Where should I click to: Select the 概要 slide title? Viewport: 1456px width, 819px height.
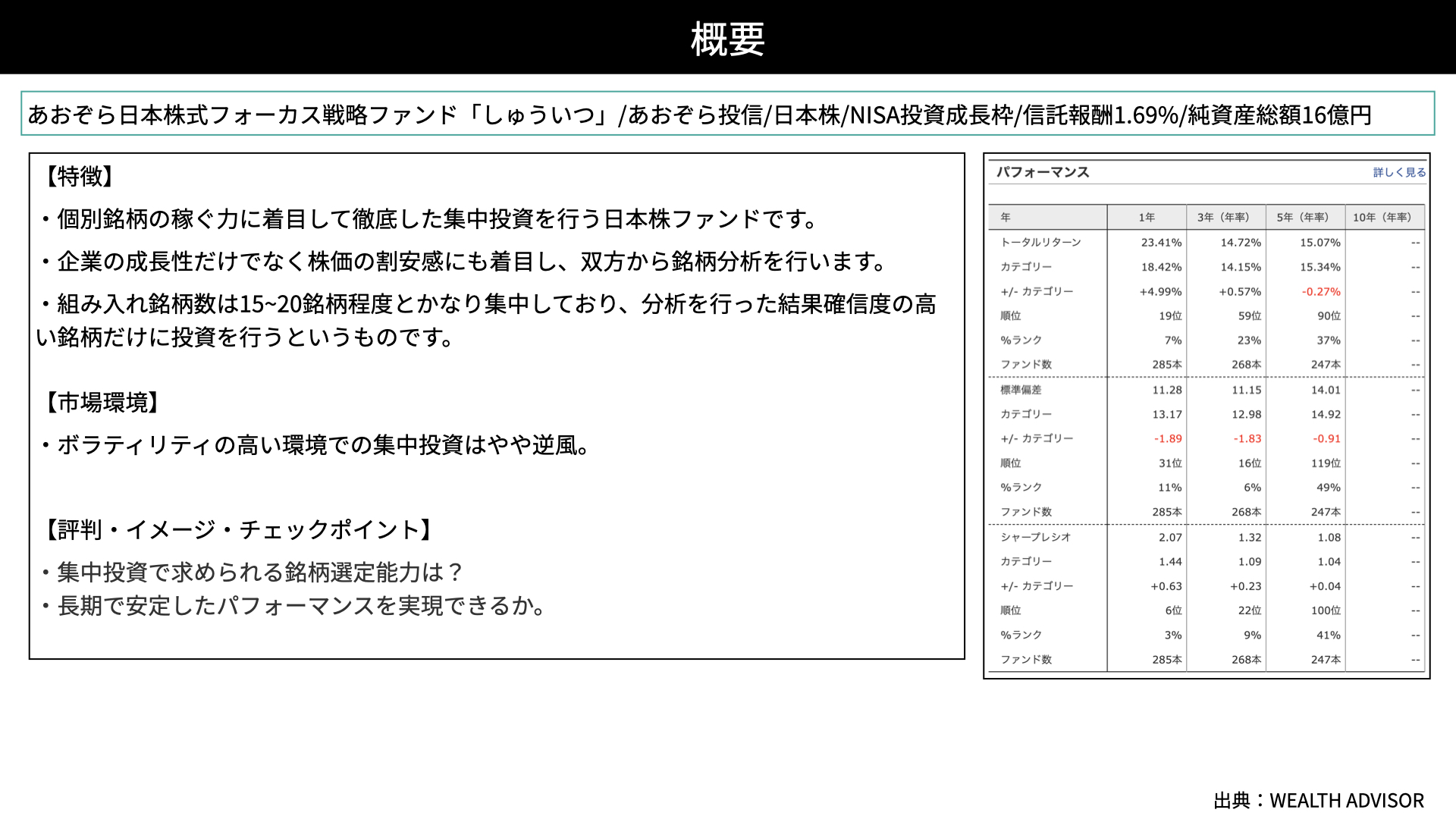tap(728, 39)
